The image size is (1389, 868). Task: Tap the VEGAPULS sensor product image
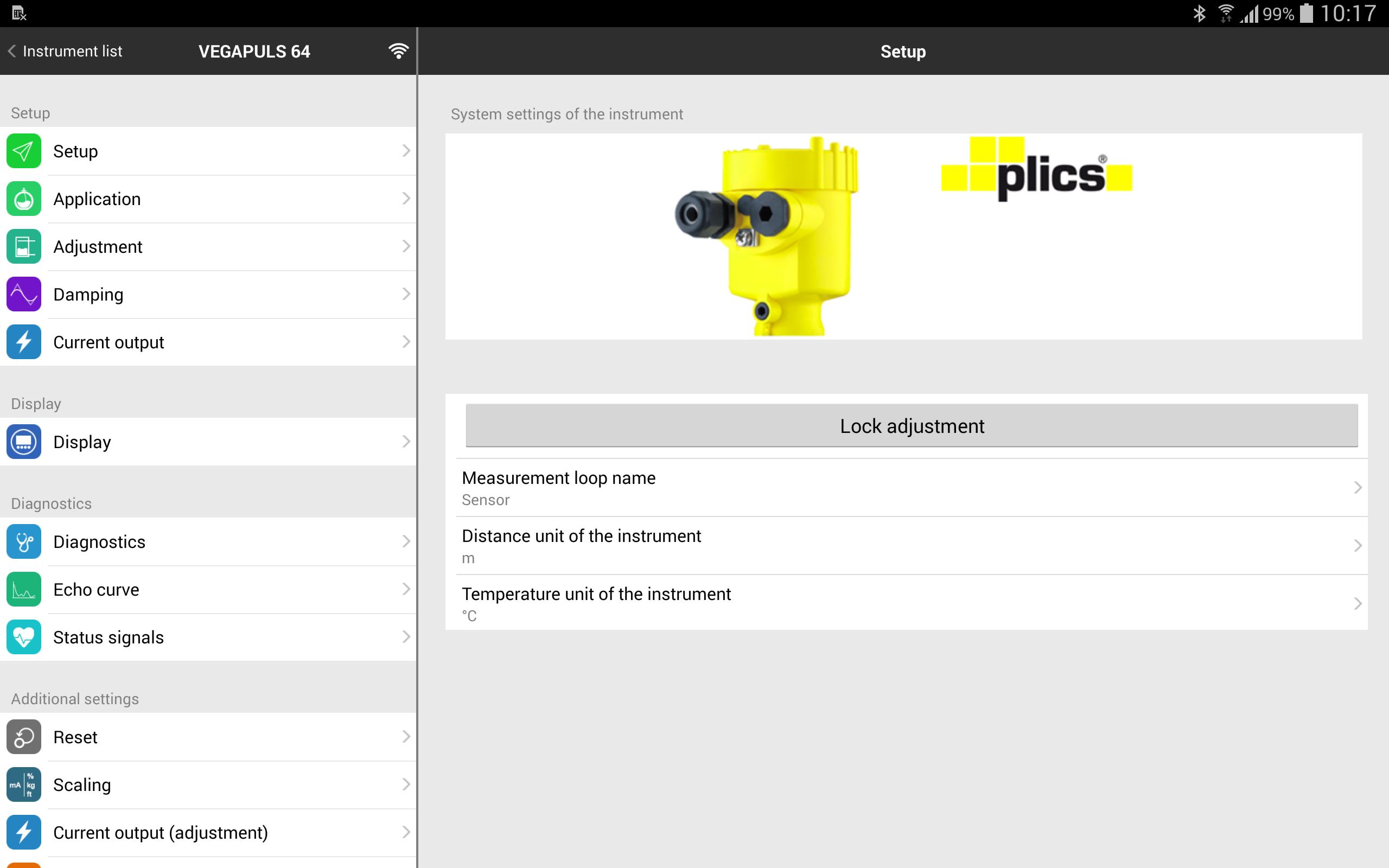(768, 237)
